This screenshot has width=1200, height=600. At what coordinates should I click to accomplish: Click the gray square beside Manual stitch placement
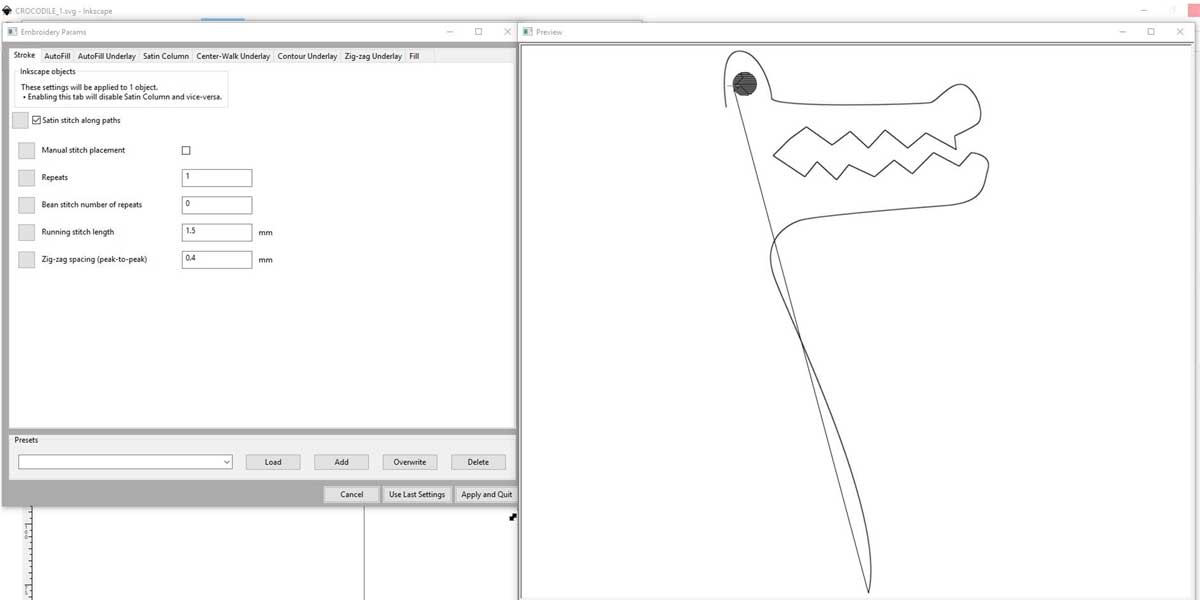click(x=27, y=150)
